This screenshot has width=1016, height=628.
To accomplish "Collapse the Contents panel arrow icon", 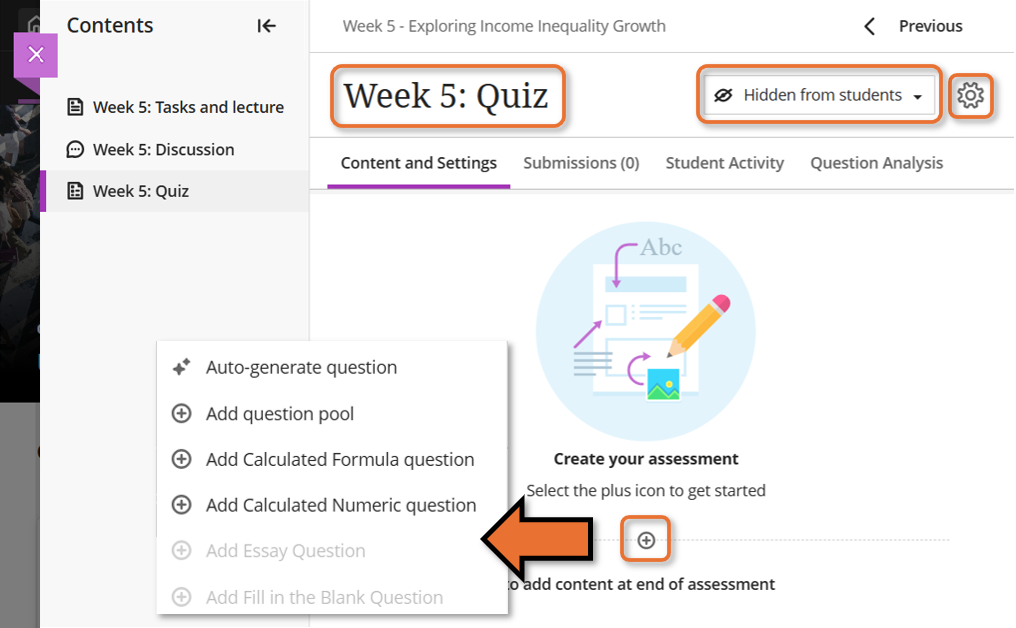I will 266,26.
